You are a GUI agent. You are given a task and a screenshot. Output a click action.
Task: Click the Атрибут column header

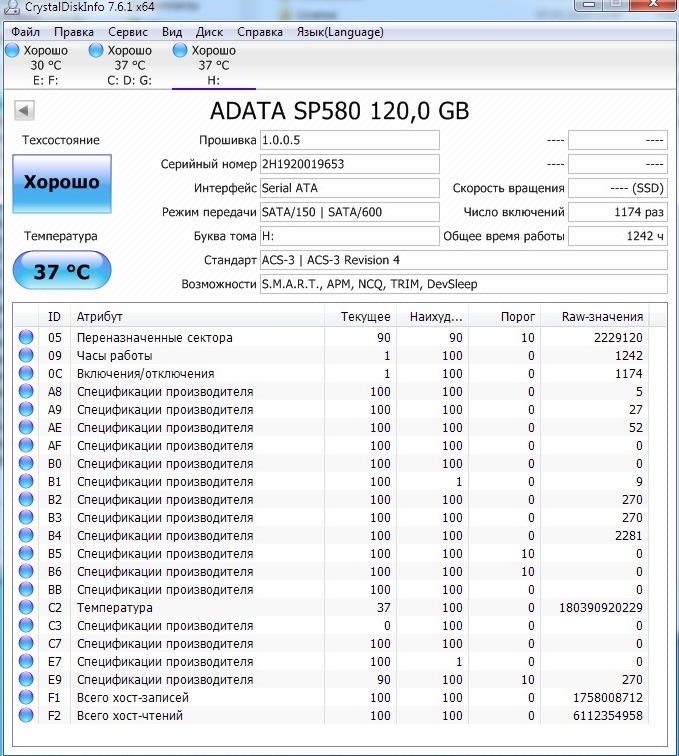pos(197,316)
